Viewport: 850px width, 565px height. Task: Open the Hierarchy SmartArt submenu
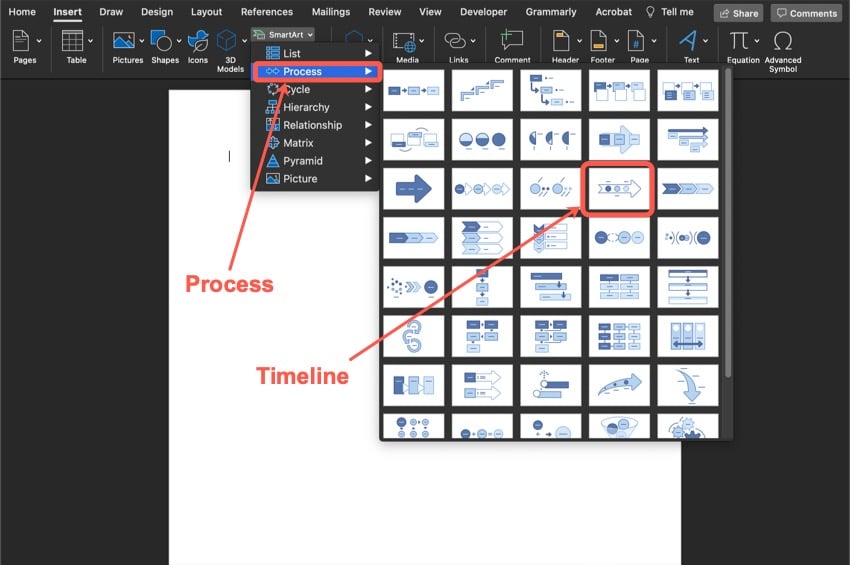pyautogui.click(x=316, y=107)
